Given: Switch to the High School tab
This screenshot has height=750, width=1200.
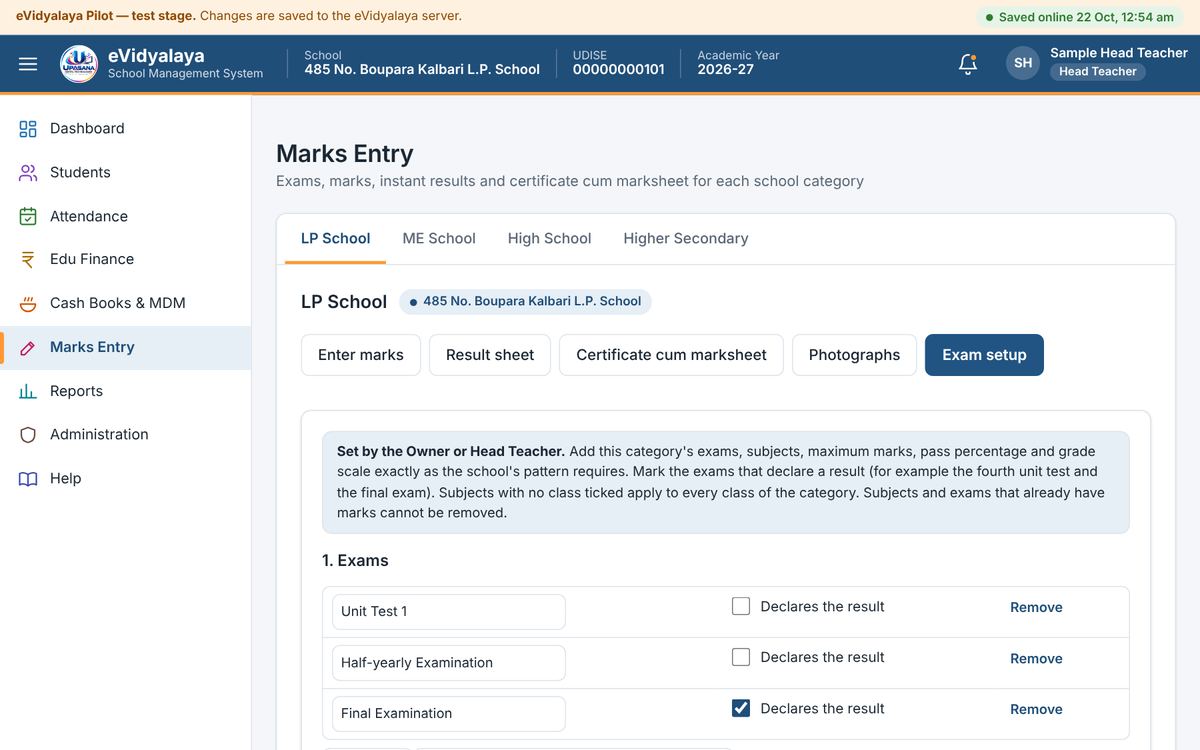Looking at the screenshot, I should click(x=549, y=239).
